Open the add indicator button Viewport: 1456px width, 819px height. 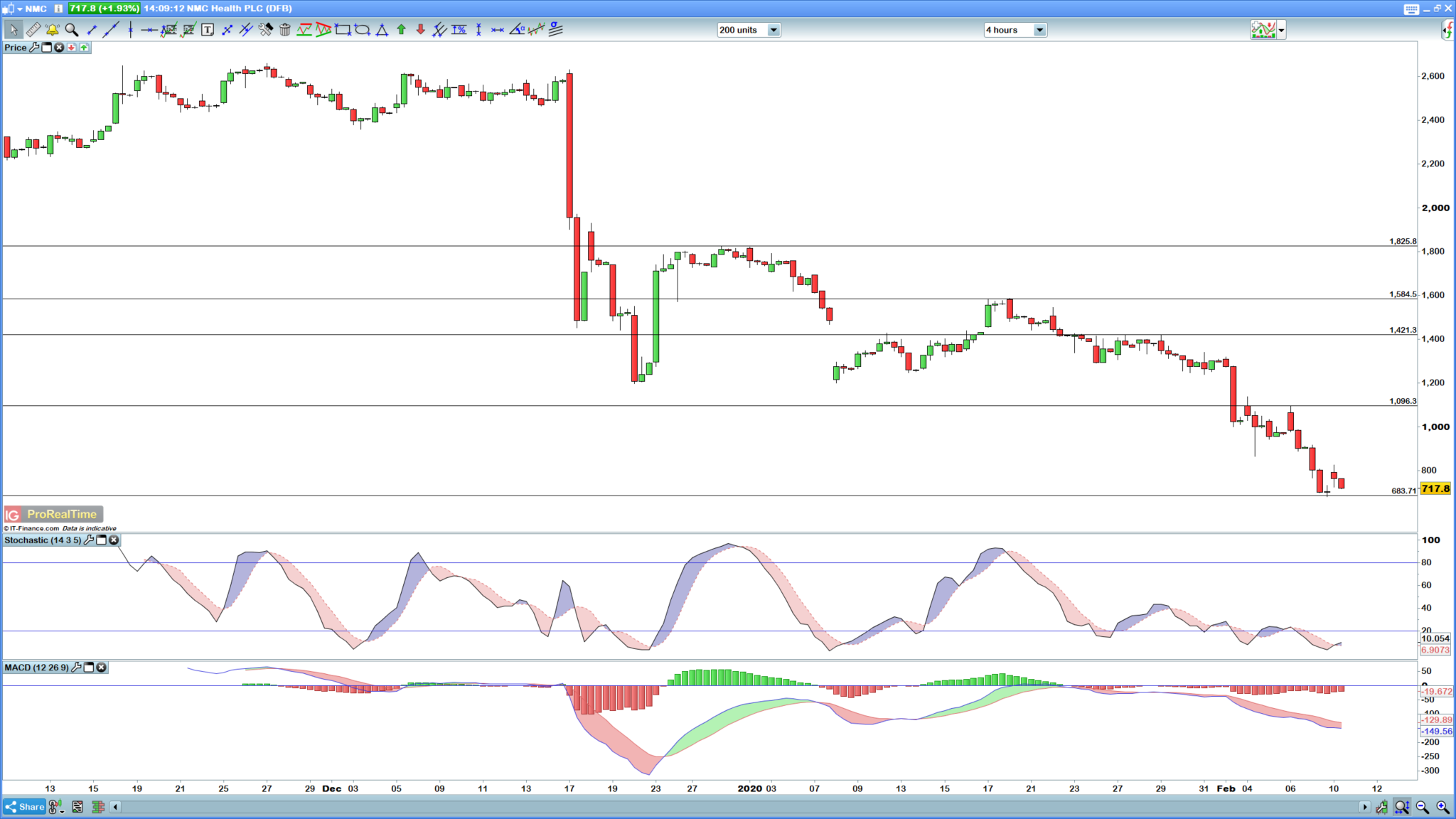point(1263,30)
